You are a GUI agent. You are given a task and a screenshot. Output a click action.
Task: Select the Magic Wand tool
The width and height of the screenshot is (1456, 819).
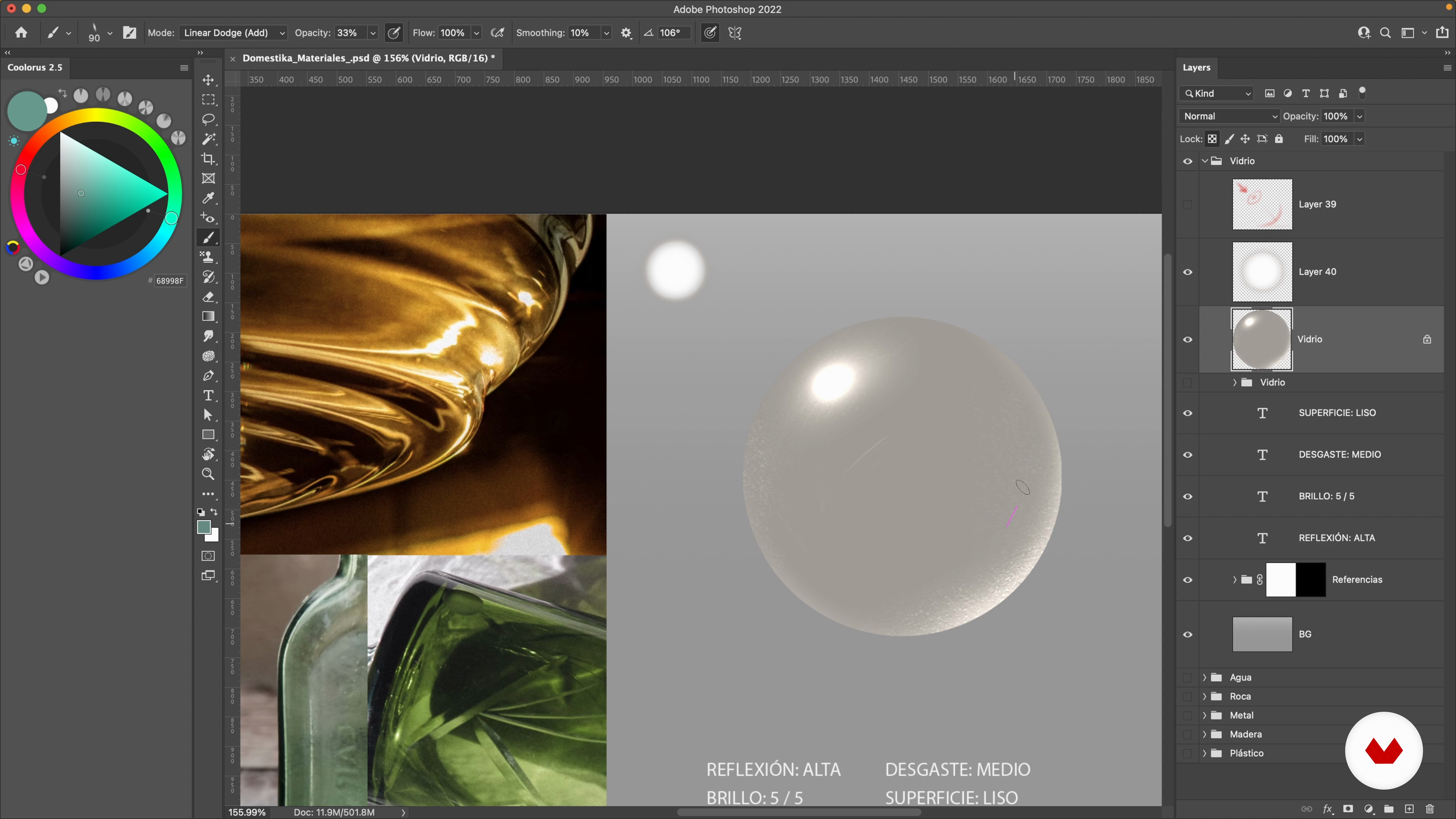pos(209,139)
